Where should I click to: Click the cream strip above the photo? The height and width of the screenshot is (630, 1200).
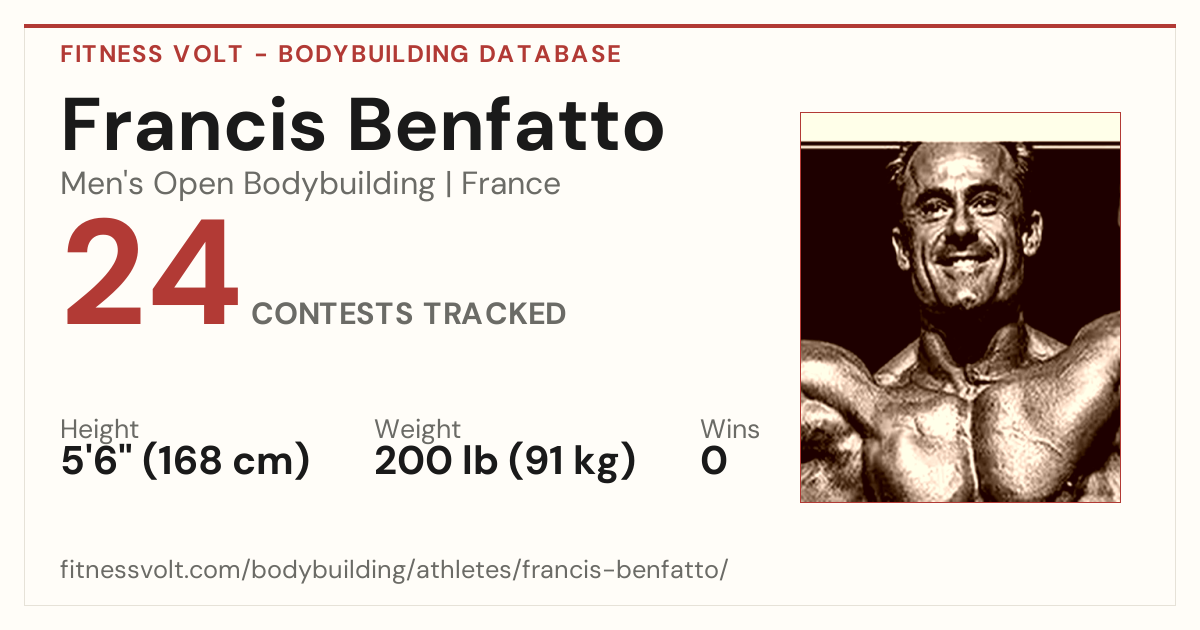click(x=960, y=126)
